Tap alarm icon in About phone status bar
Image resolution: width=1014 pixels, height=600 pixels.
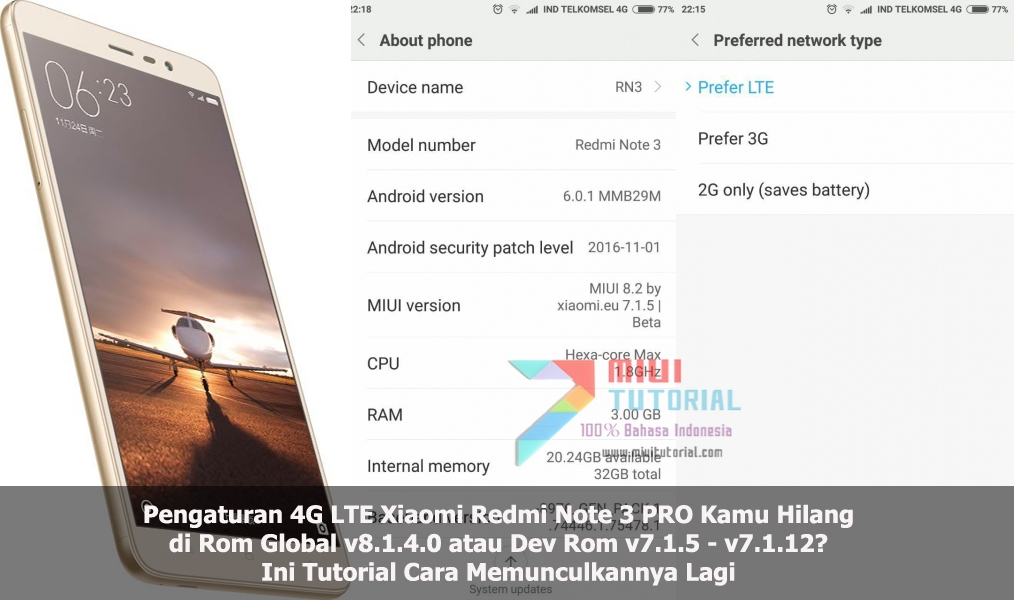coord(497,9)
